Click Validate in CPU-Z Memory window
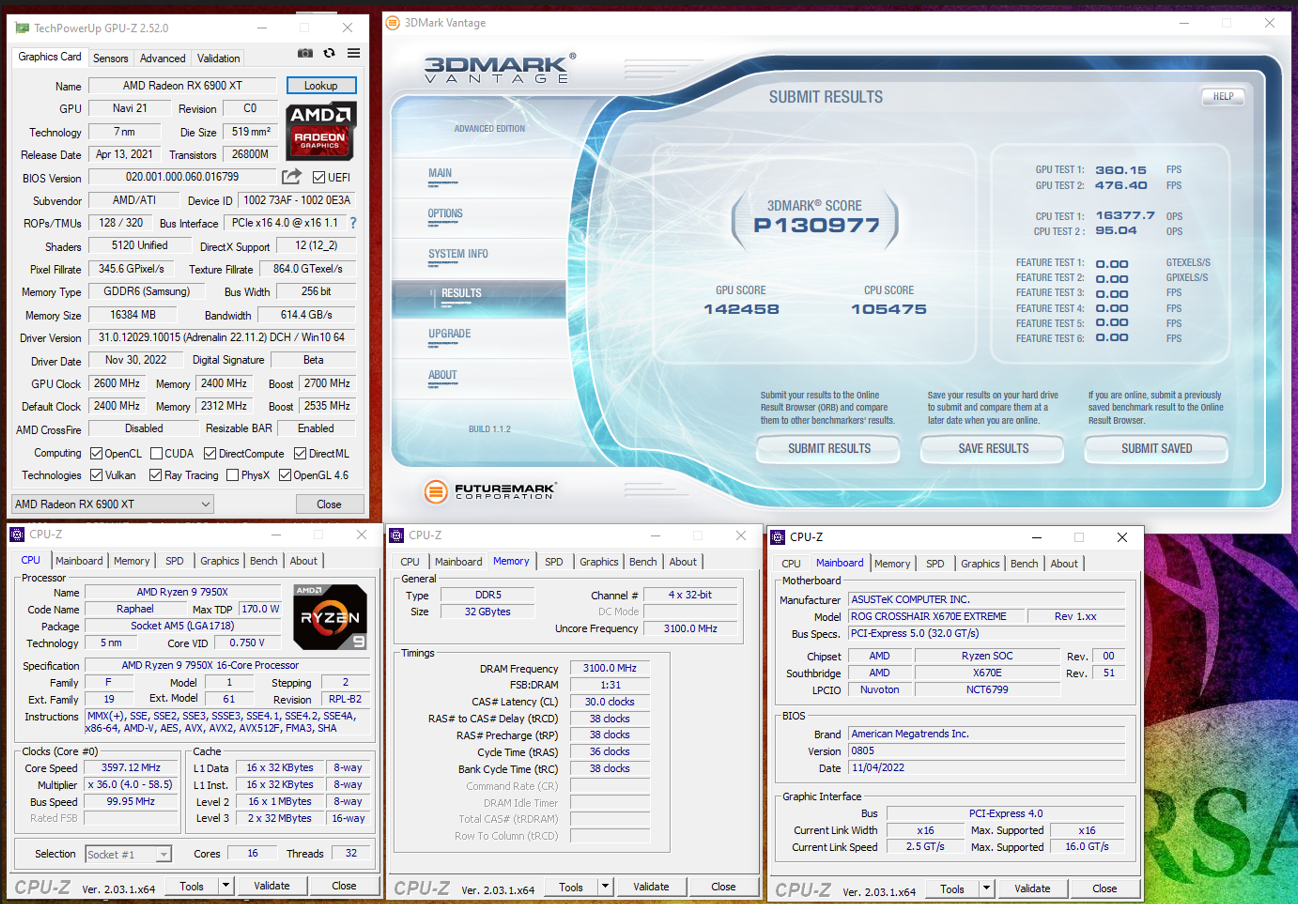This screenshot has height=904, width=1298. [x=651, y=886]
